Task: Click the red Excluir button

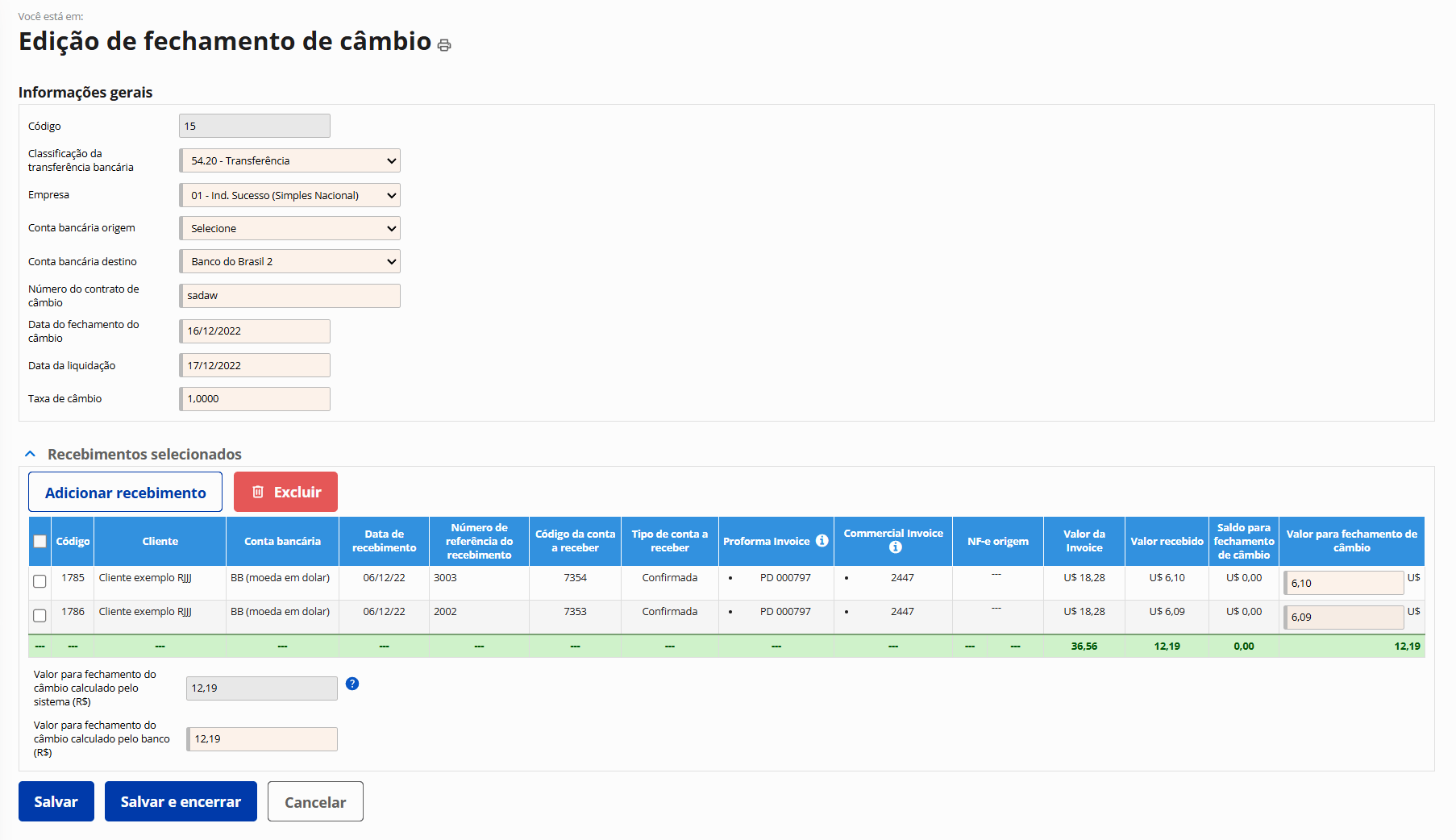Action: [285, 492]
